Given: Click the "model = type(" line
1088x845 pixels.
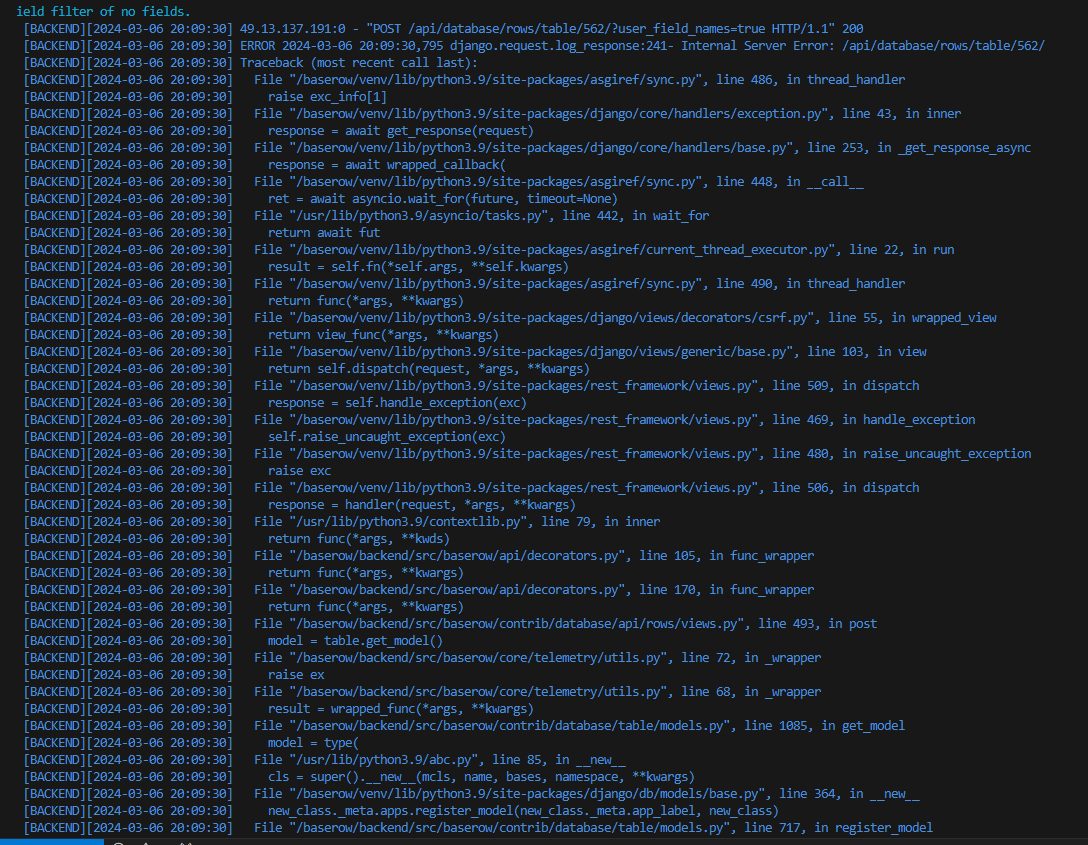Looking at the screenshot, I should click(x=314, y=742).
